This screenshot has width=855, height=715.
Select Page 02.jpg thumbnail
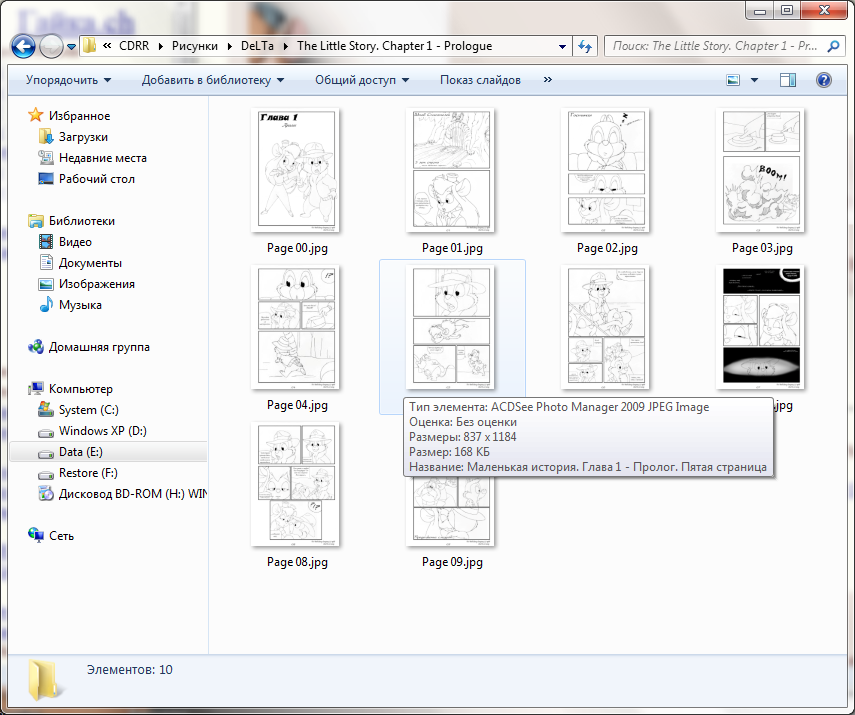[x=606, y=170]
